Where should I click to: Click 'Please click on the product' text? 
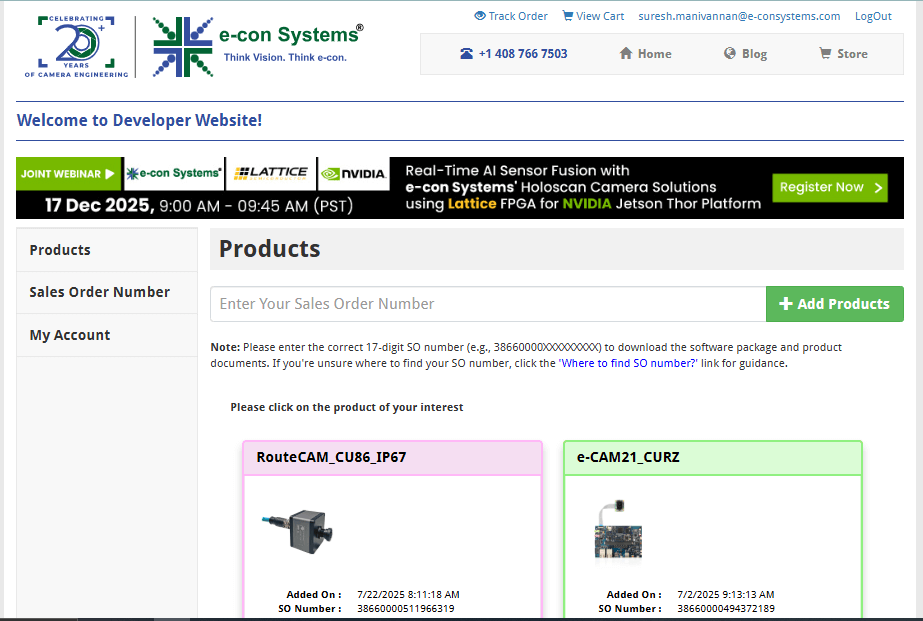(x=347, y=407)
